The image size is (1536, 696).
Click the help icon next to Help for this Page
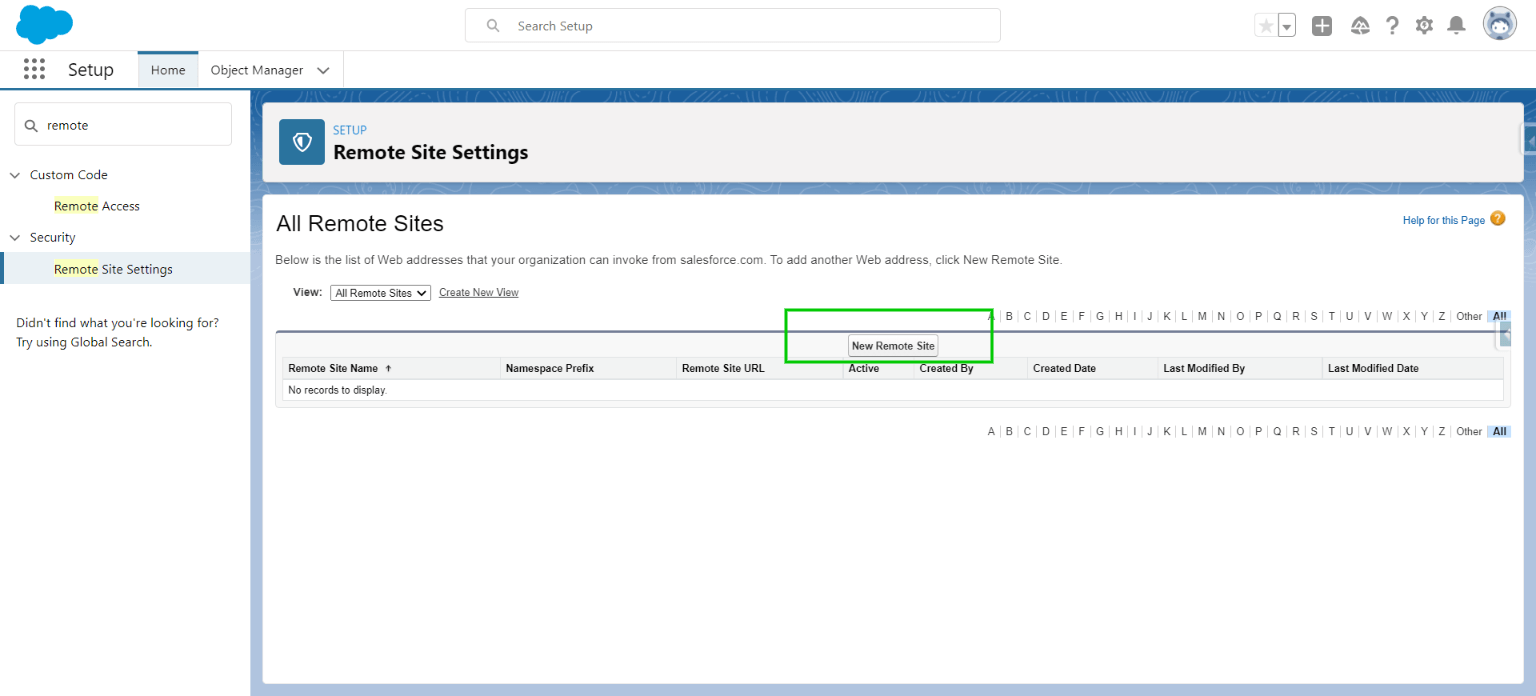click(x=1497, y=218)
